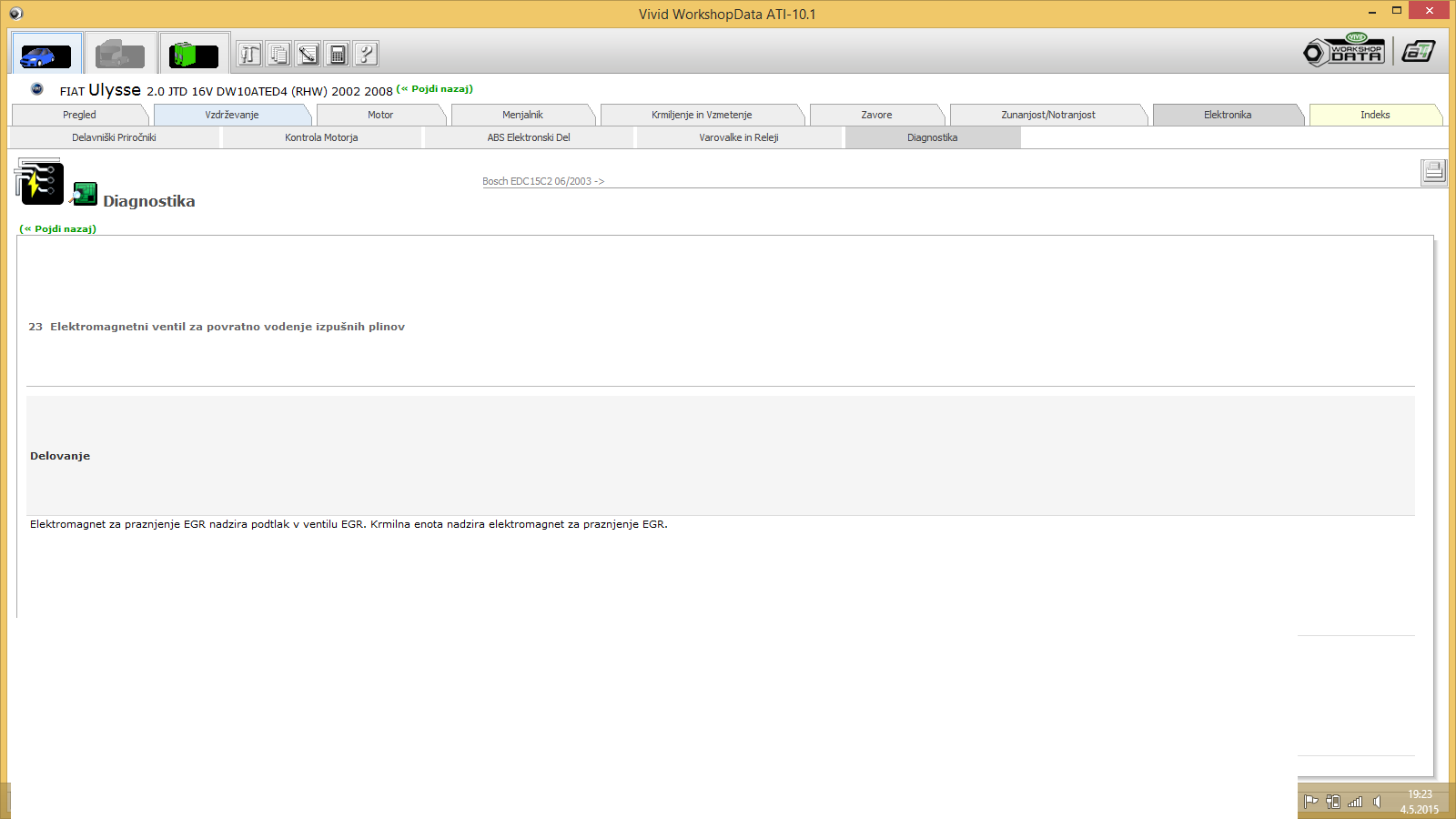Click Pojdi nazaj link below Diagnostika heading
This screenshot has width=1456, height=819.
[58, 229]
